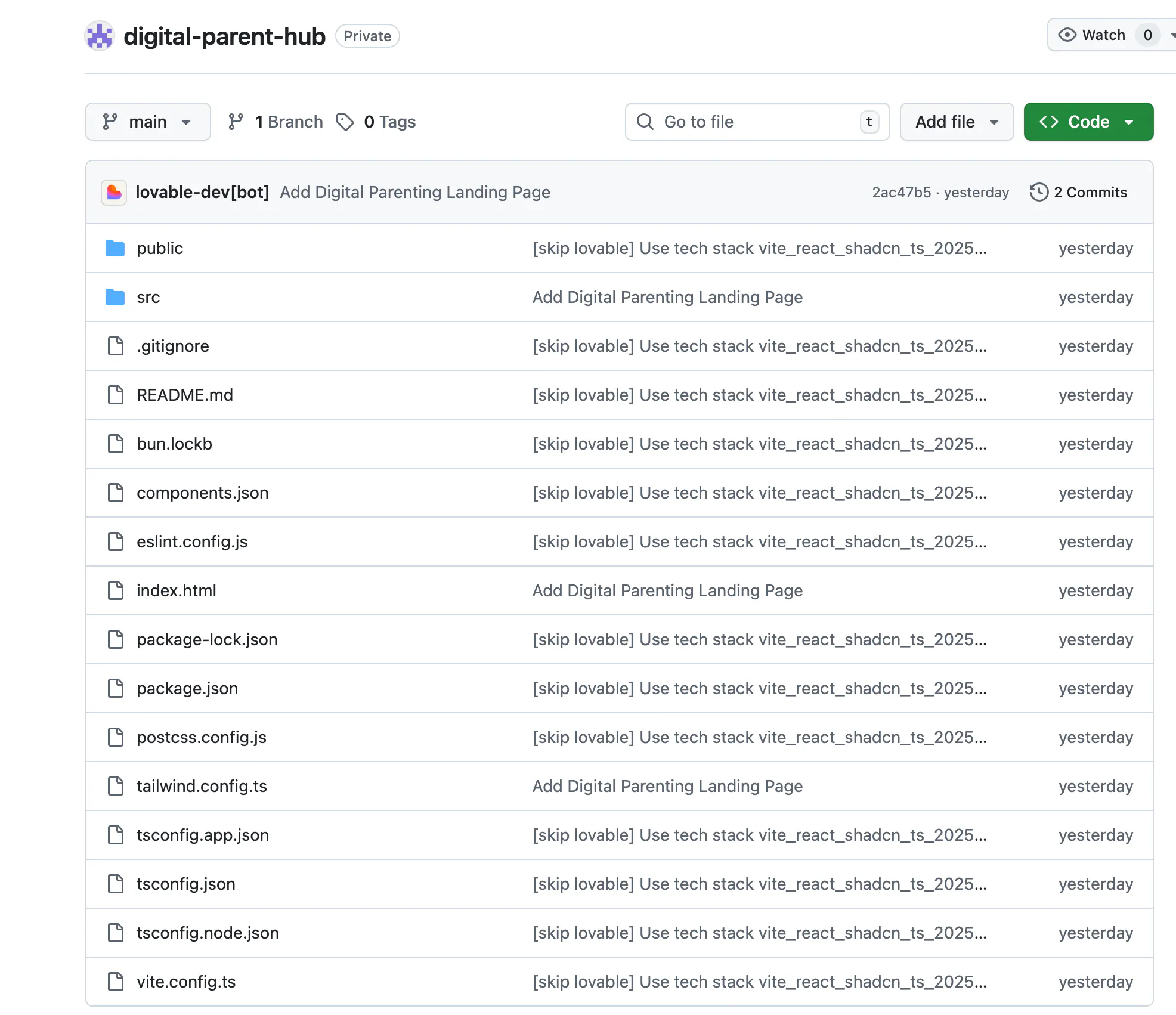Click the tailwind.config.ts row commit message
Image resolution: width=1176 pixels, height=1015 pixels.
667,786
